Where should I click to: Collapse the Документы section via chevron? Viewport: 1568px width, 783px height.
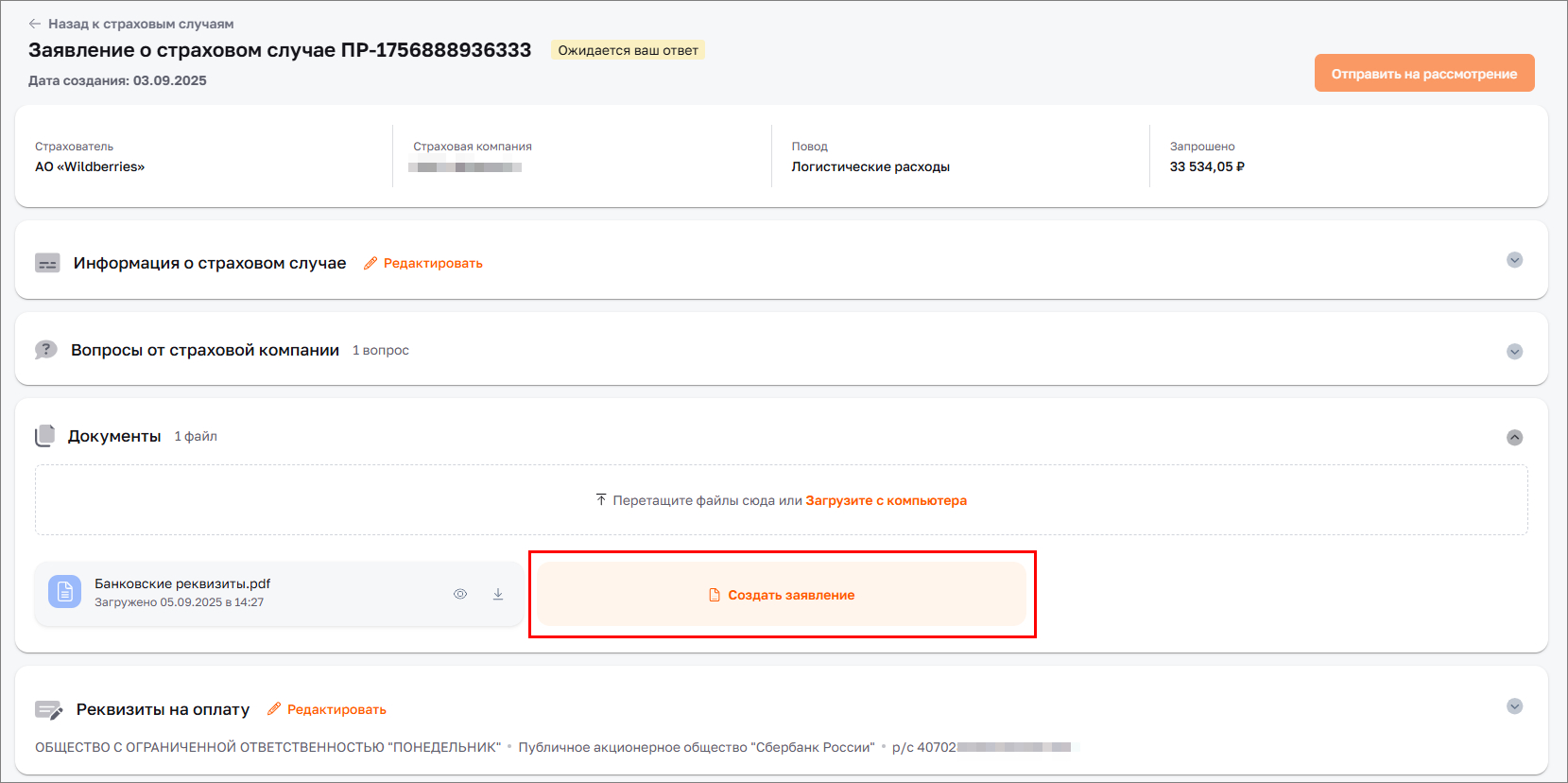(1515, 437)
